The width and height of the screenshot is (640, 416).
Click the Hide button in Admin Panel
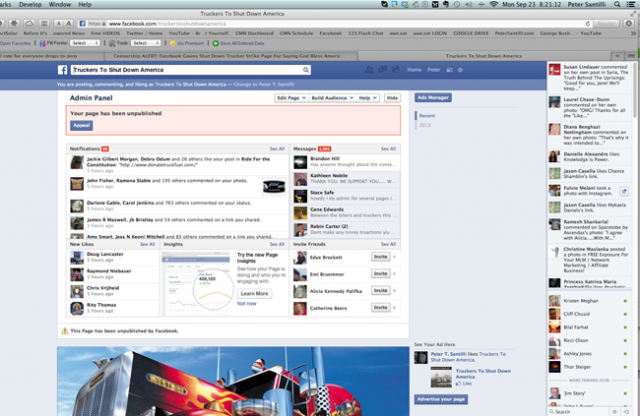392,98
